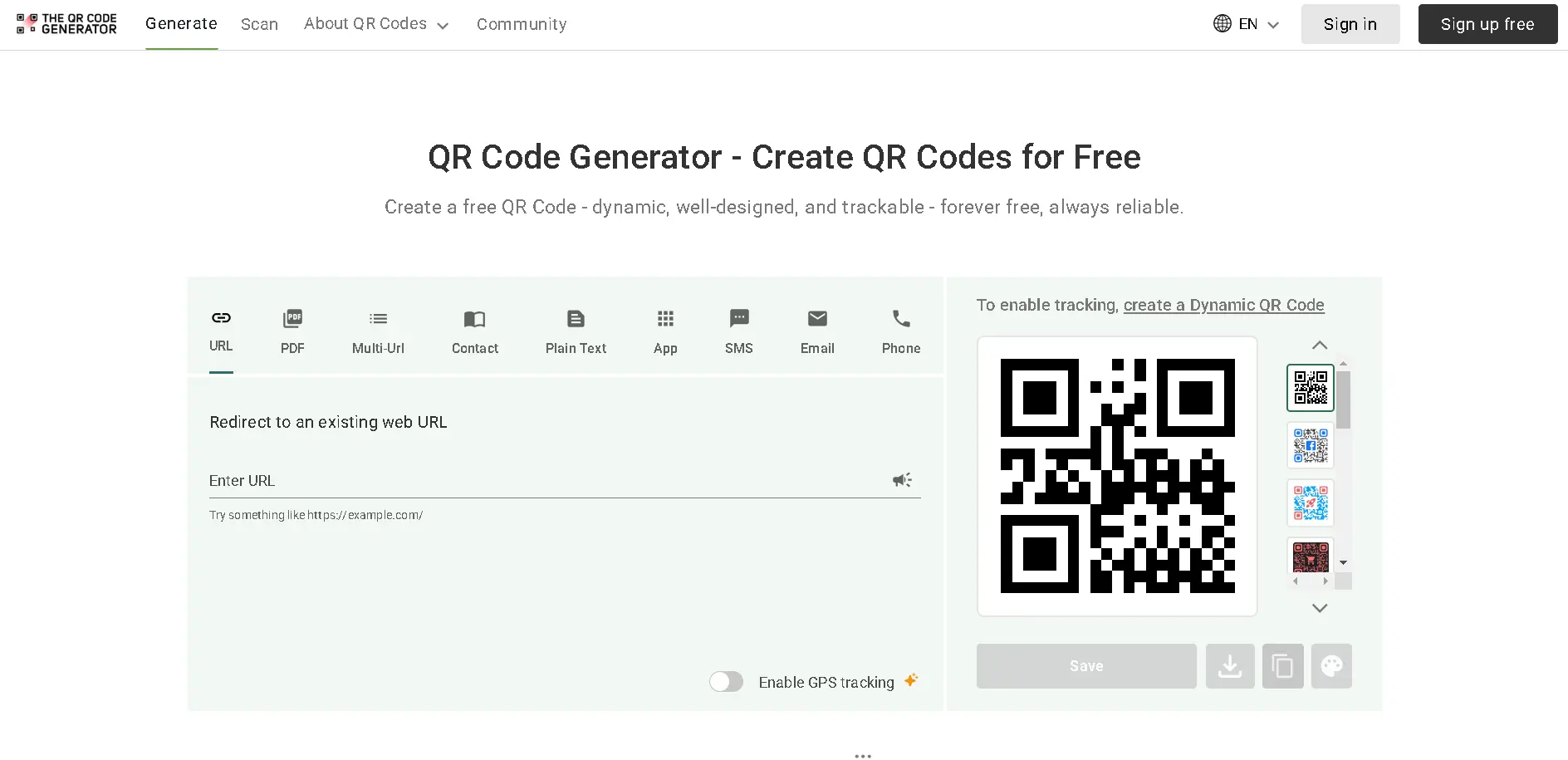
Task: Select the PDF QR code type
Action: click(292, 331)
